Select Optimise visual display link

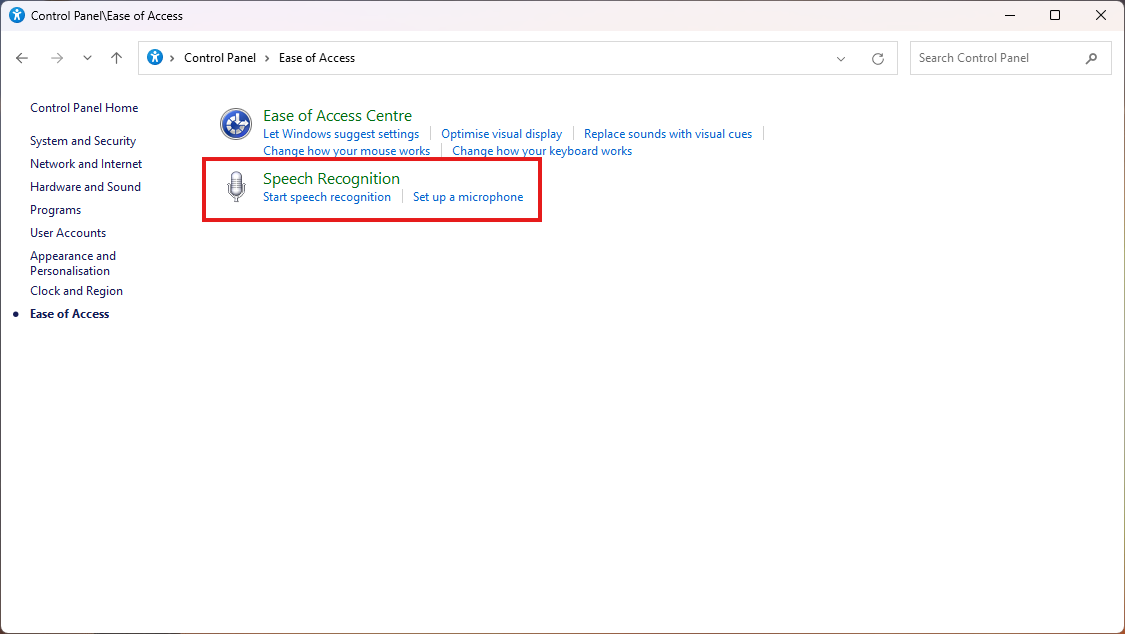coord(501,134)
